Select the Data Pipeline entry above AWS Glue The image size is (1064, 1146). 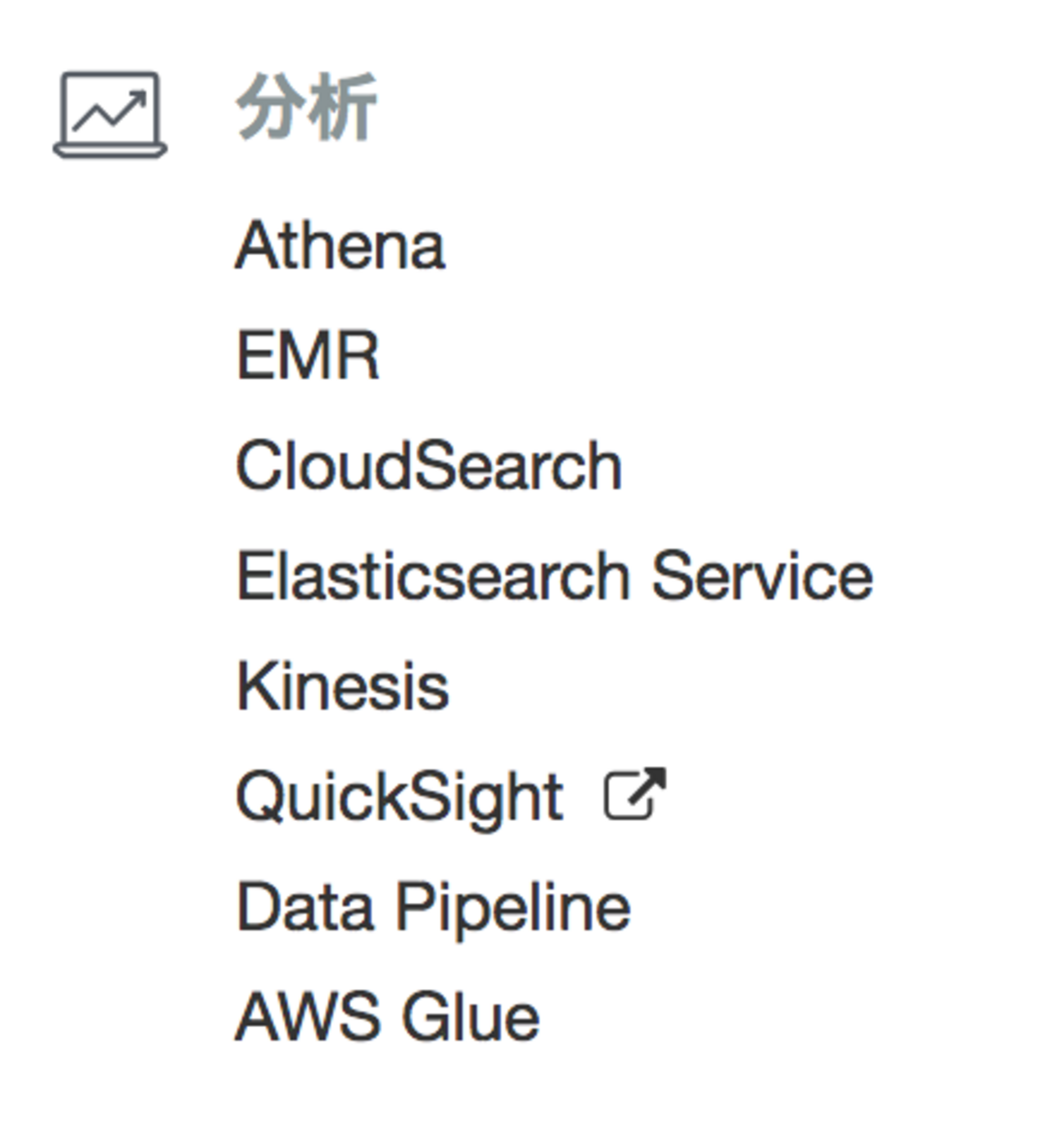tap(433, 907)
